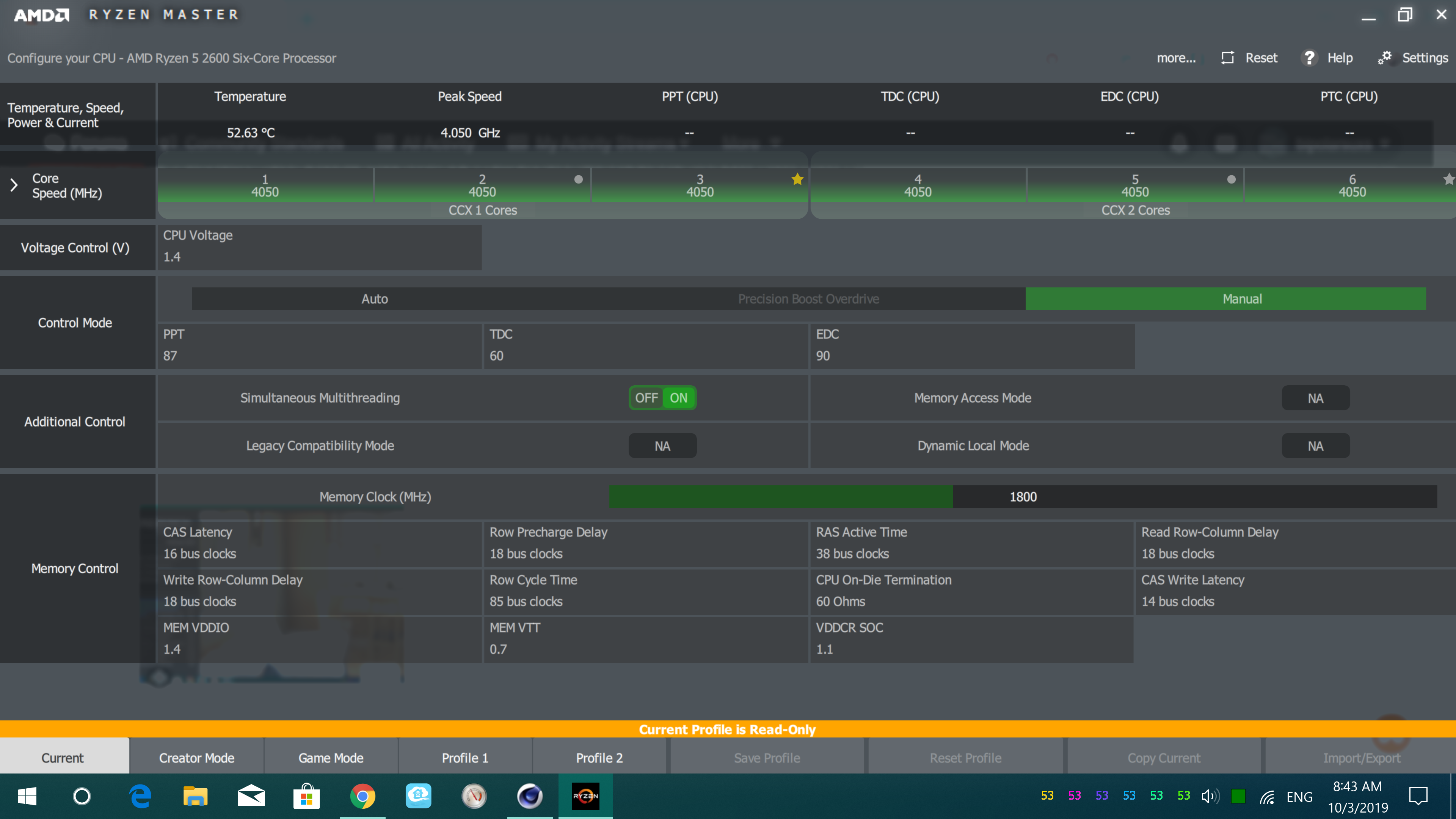Select Auto control mode
1456x819 pixels.
(x=375, y=299)
